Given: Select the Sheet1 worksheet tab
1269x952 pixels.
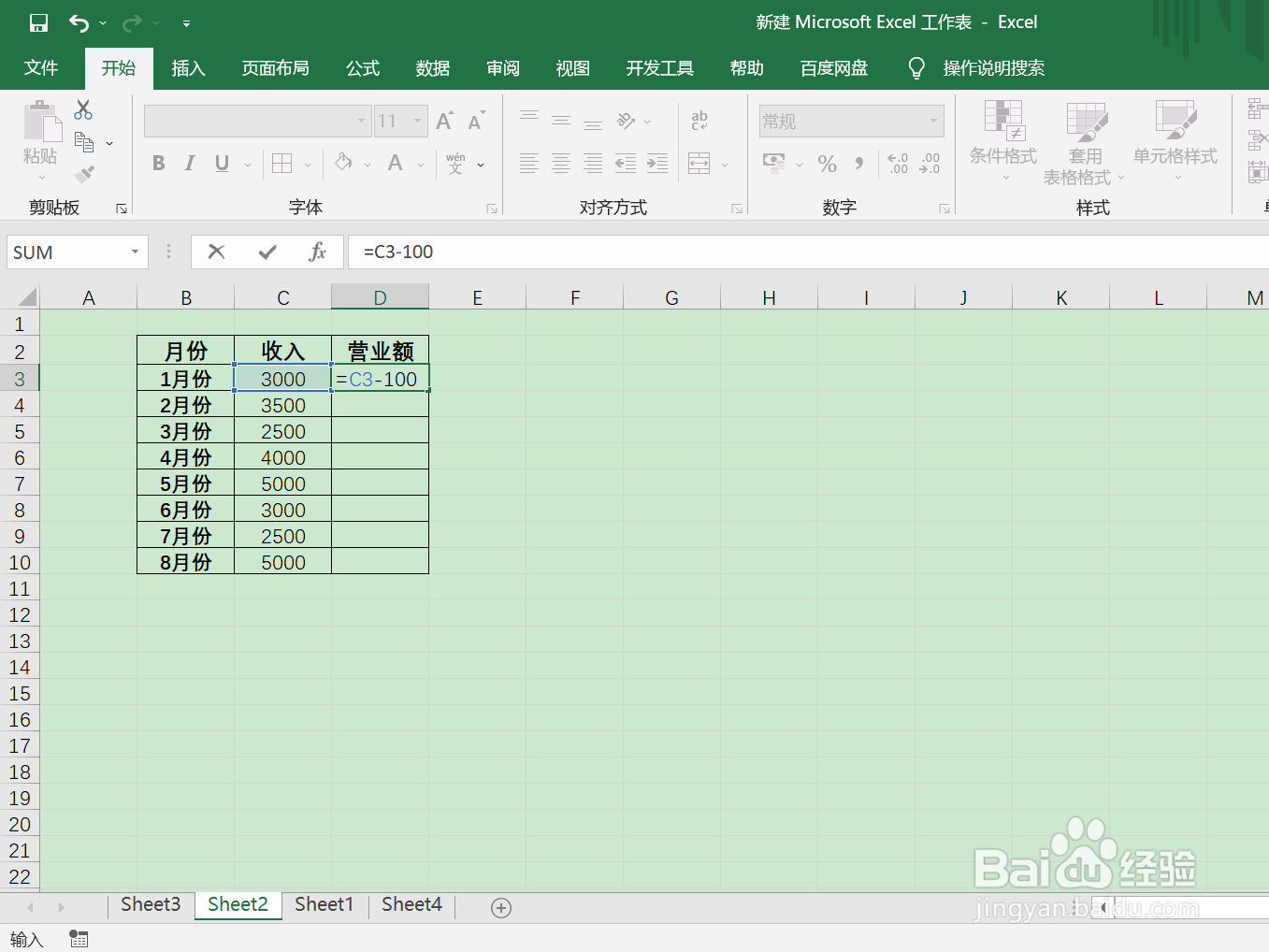Looking at the screenshot, I should 324,904.
